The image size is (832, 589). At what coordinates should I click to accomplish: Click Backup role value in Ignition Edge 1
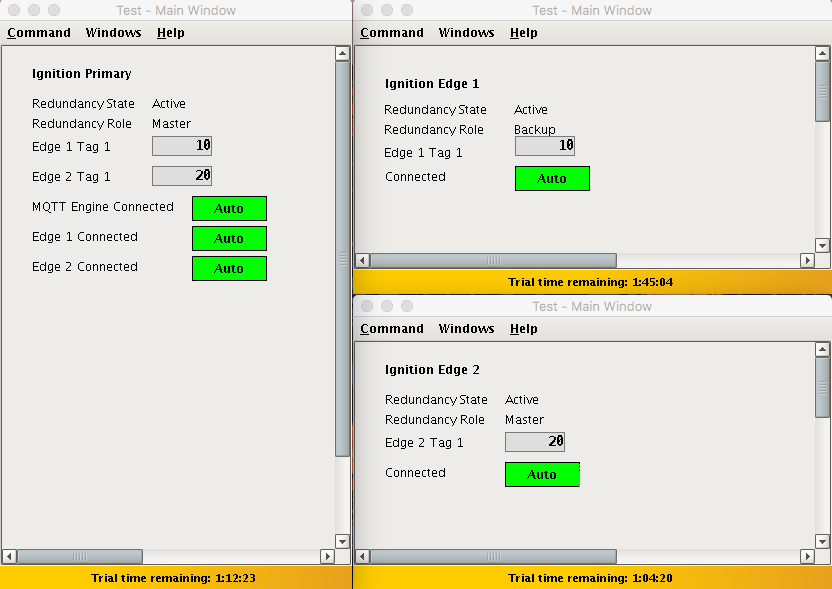(535, 129)
